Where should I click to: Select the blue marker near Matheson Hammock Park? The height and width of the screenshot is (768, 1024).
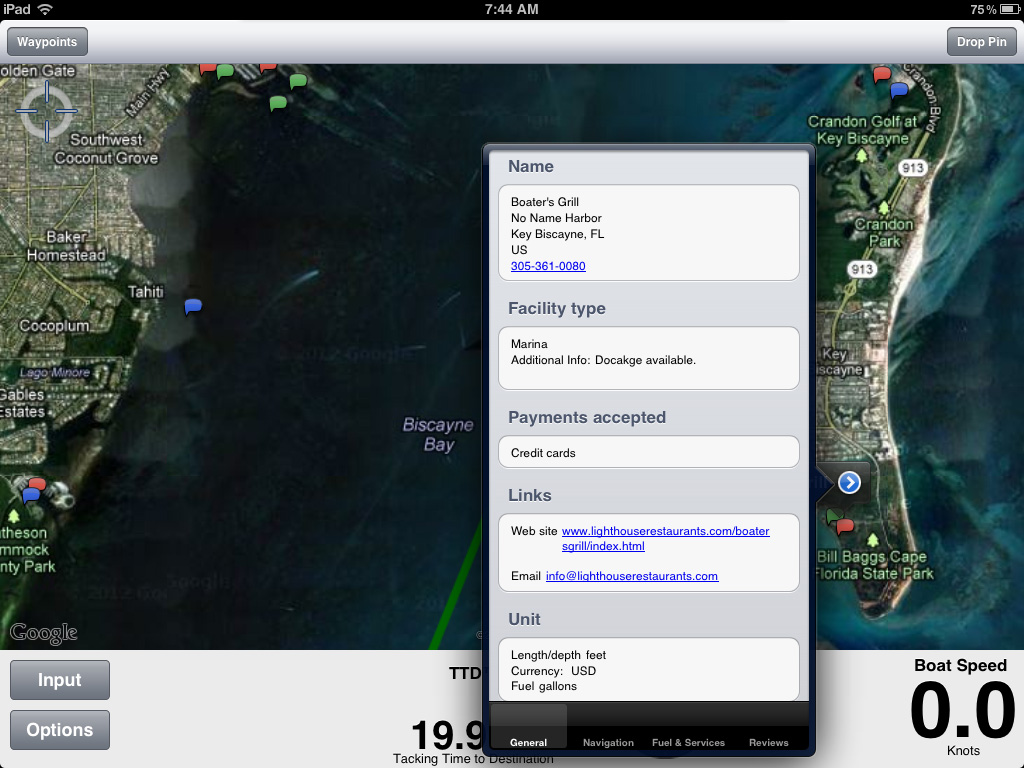pyautogui.click(x=31, y=496)
